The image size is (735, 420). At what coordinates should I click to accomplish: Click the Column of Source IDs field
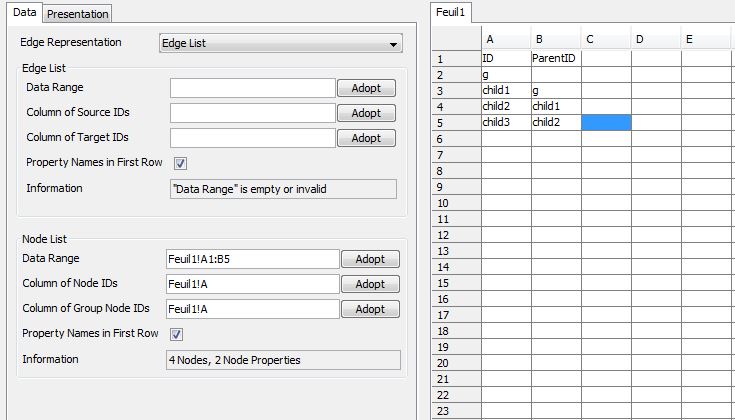(x=252, y=114)
